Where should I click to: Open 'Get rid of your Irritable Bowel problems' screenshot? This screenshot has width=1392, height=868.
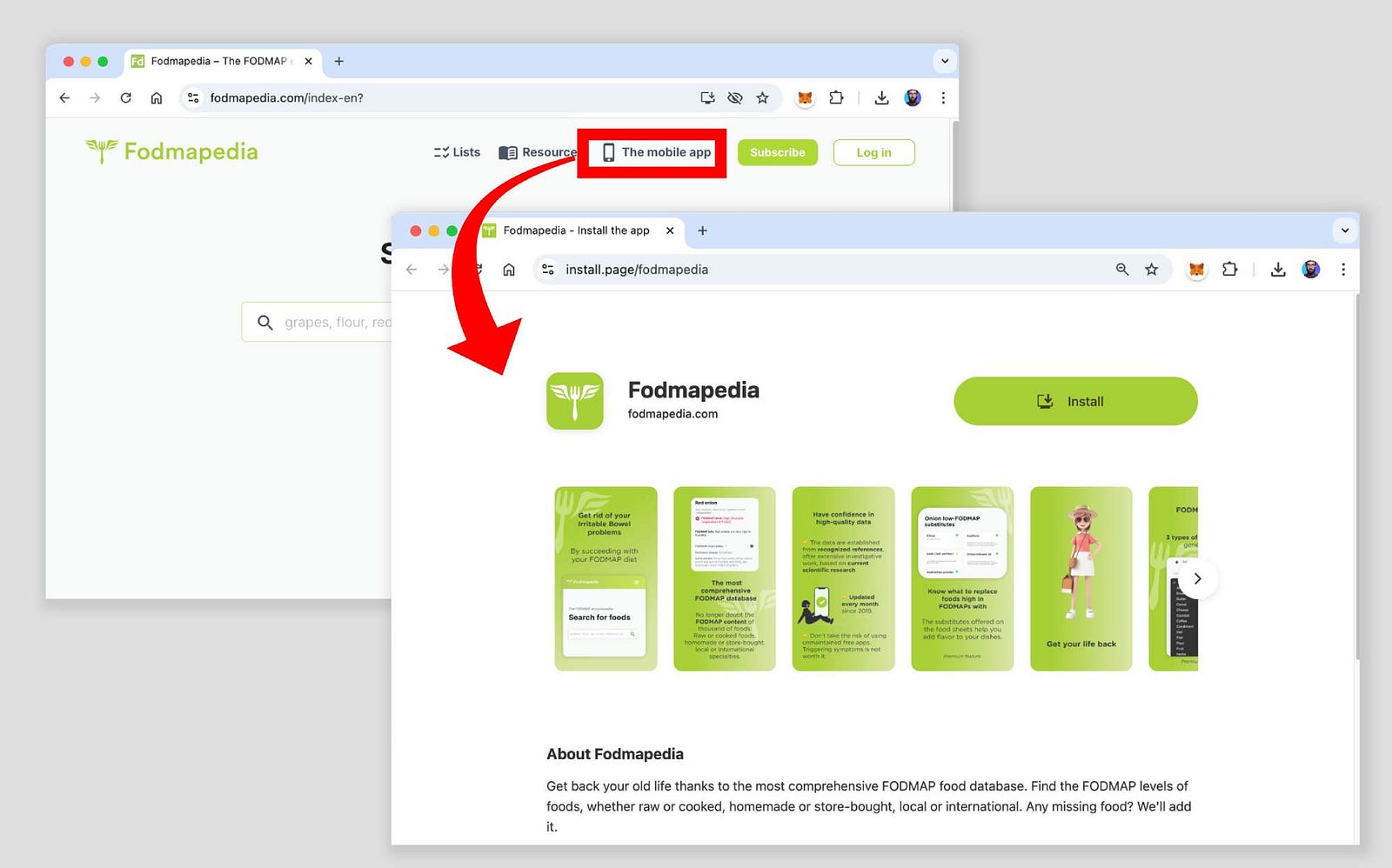[606, 578]
